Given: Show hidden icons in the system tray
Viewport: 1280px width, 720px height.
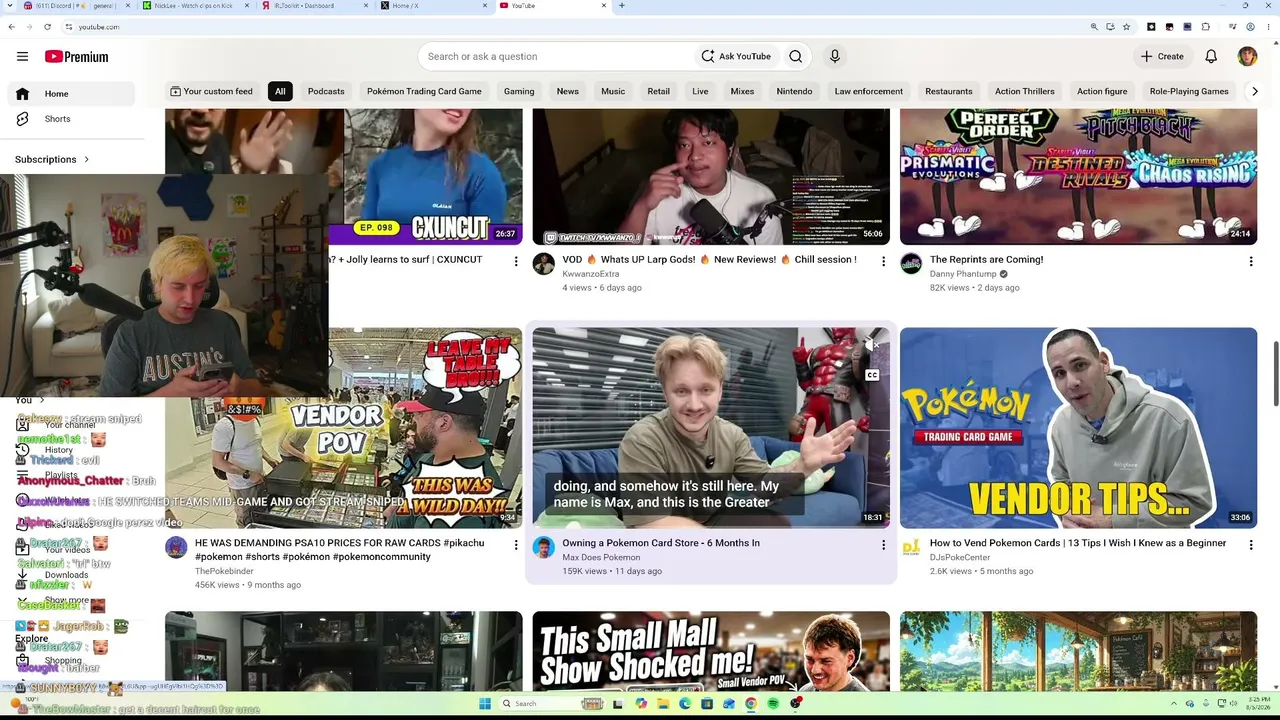Looking at the screenshot, I should pyautogui.click(x=1176, y=704).
